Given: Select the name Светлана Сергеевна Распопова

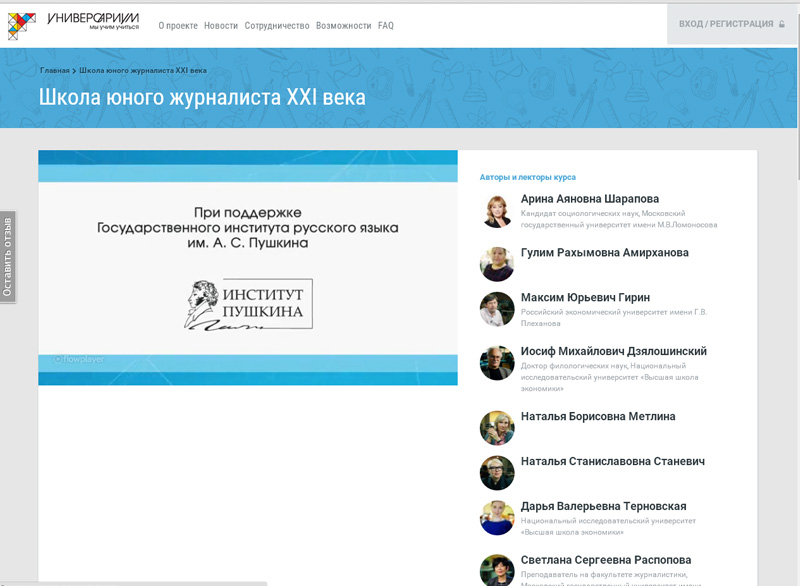Looking at the screenshot, I should 606,560.
